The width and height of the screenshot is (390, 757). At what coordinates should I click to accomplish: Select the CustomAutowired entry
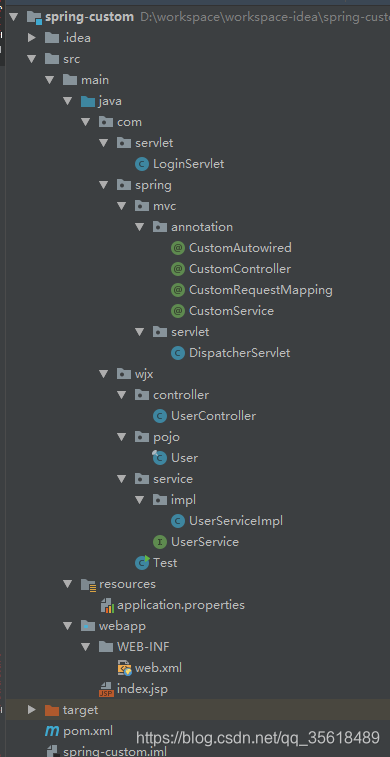[x=240, y=248]
